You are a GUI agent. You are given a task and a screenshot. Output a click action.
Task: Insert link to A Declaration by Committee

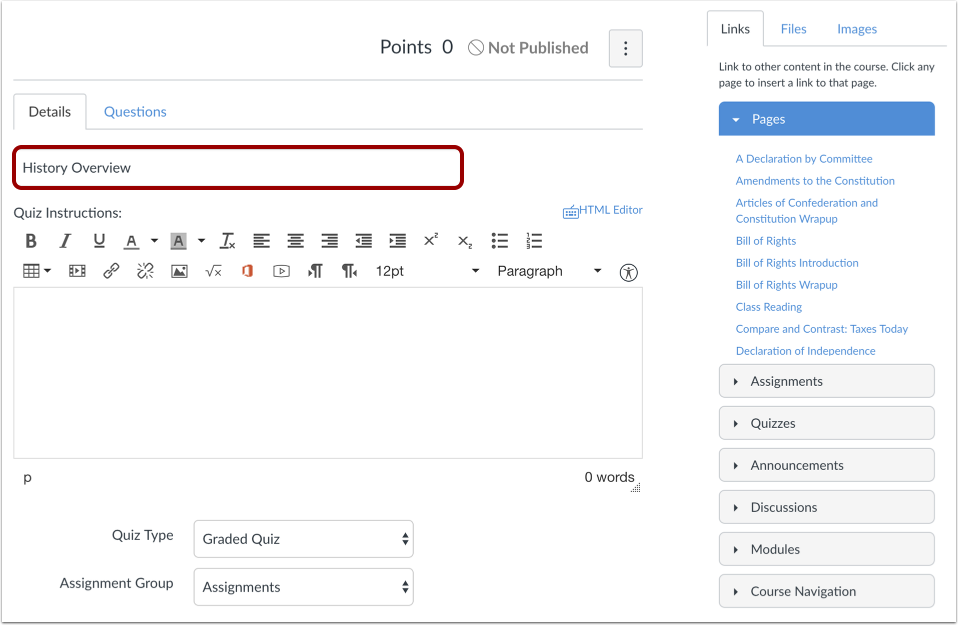tap(803, 159)
